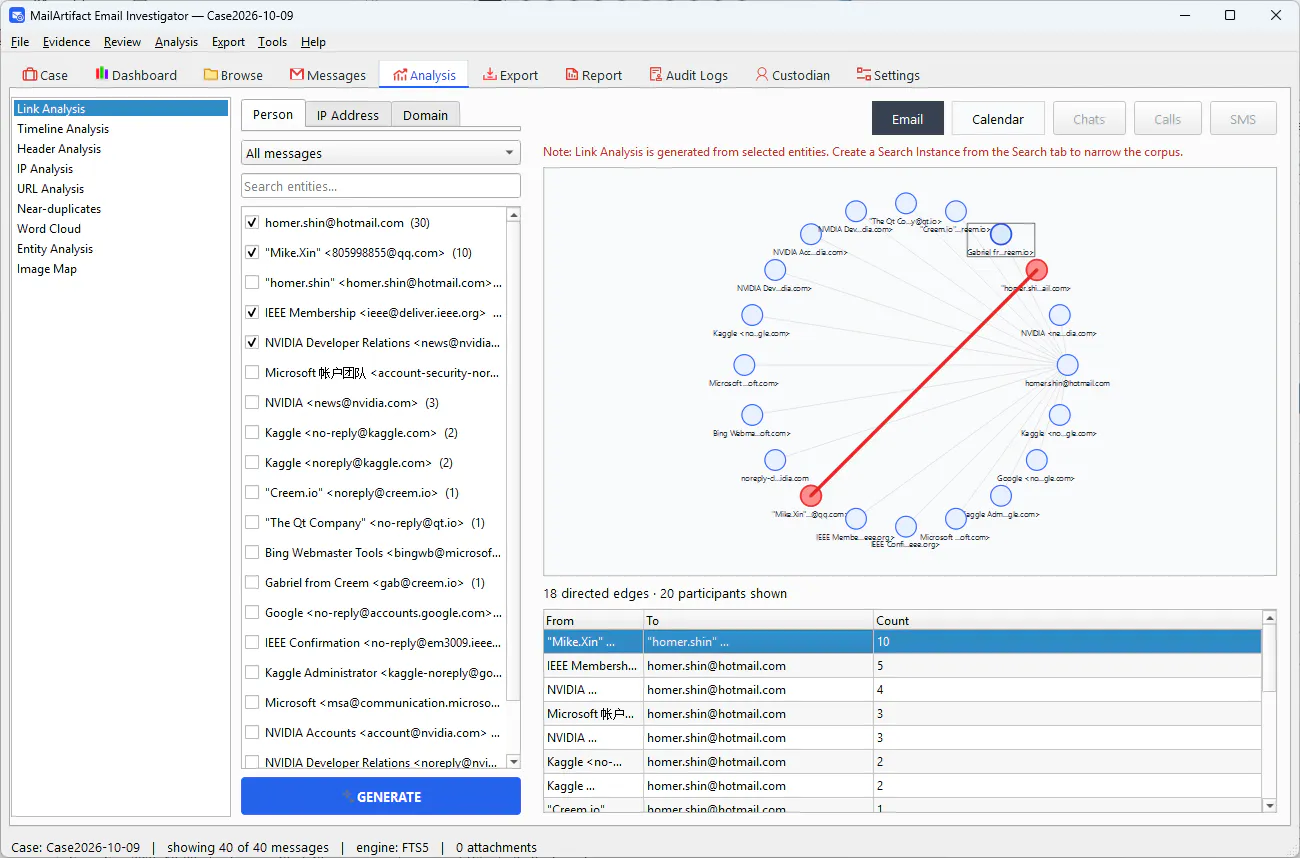Click the Search entities input field
Viewport: 1300px width, 858px height.
[x=381, y=186]
